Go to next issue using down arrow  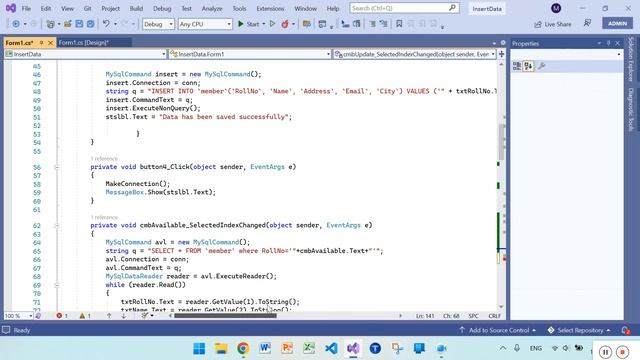pyautogui.click(x=124, y=316)
